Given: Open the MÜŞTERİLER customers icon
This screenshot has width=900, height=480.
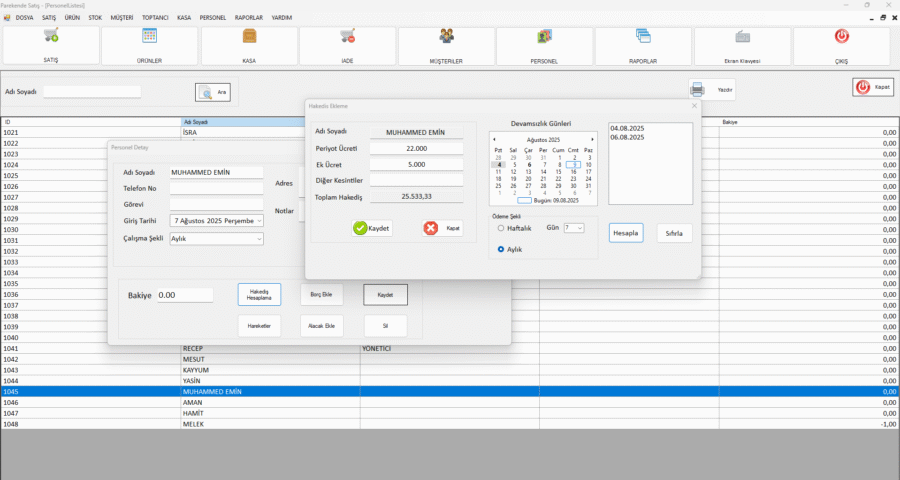Looking at the screenshot, I should point(446,37).
